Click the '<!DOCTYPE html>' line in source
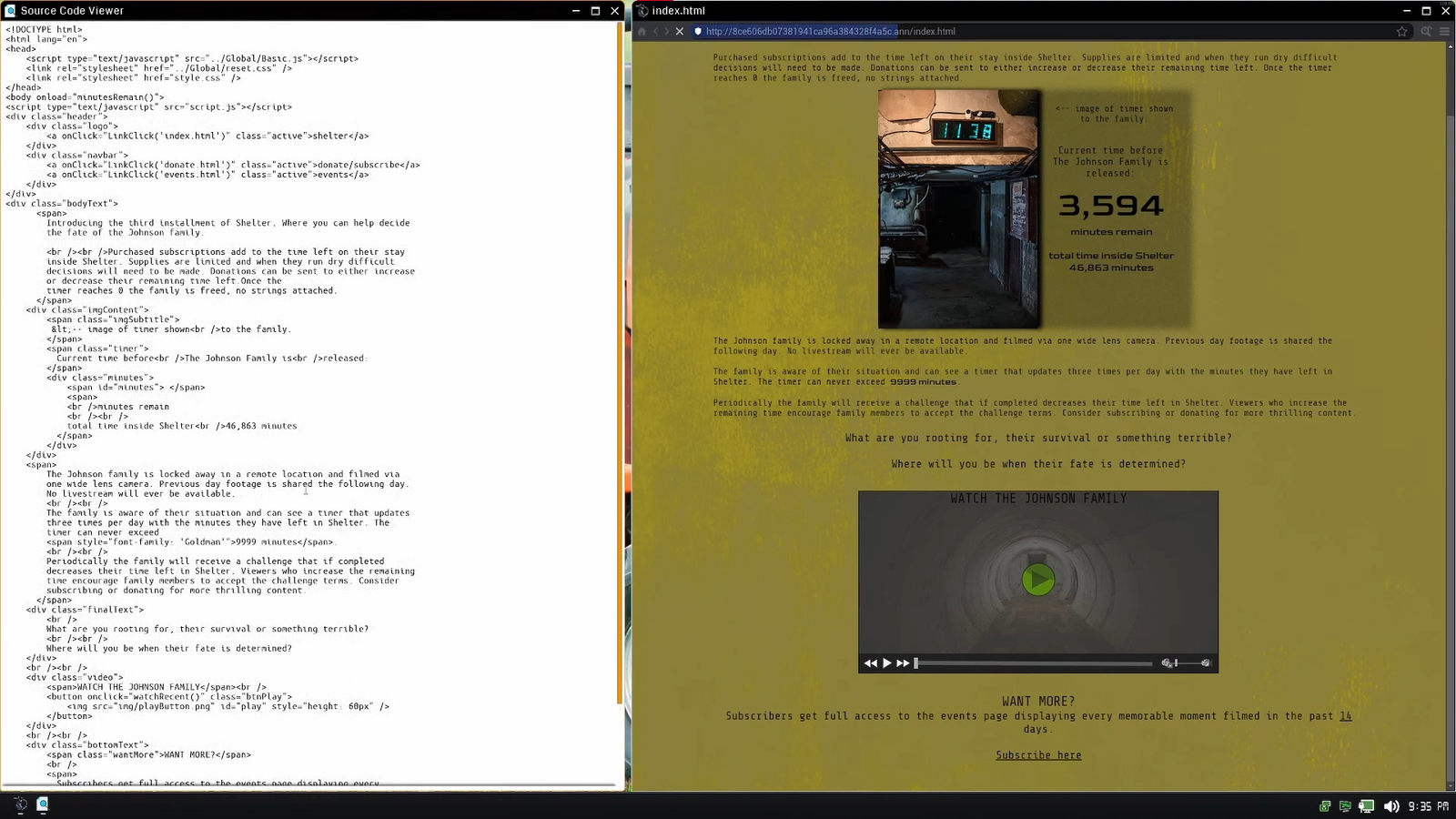 tap(44, 30)
